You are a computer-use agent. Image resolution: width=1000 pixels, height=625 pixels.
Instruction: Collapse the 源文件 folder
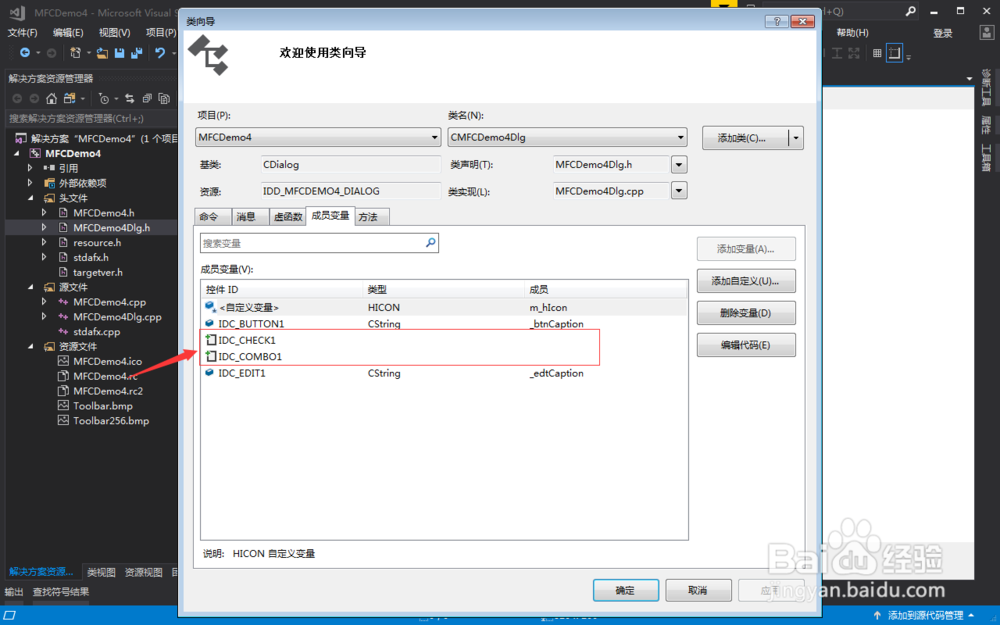pyautogui.click(x=30, y=287)
